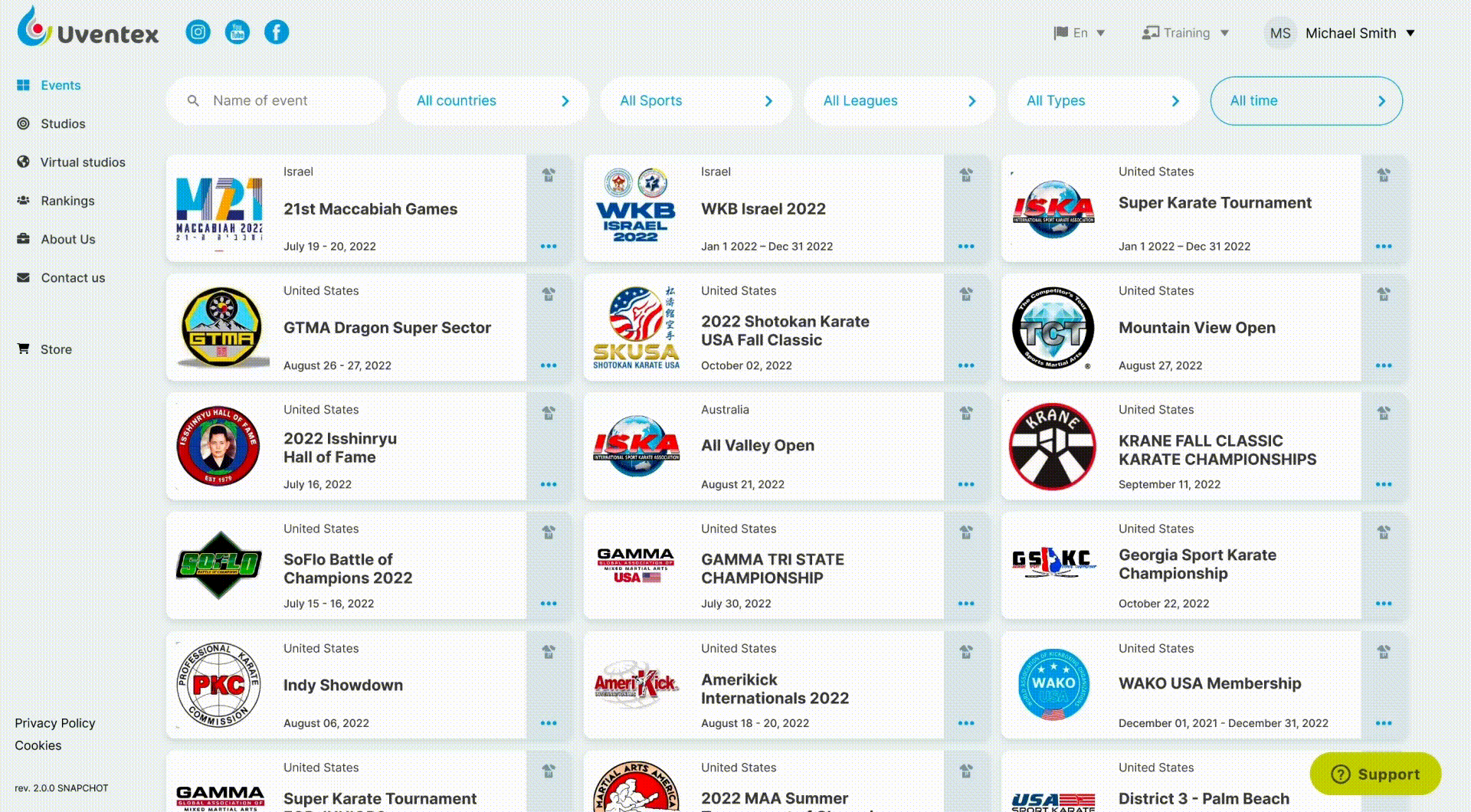1471x812 pixels.
Task: Open the Training mode dropdown
Action: [1185, 33]
